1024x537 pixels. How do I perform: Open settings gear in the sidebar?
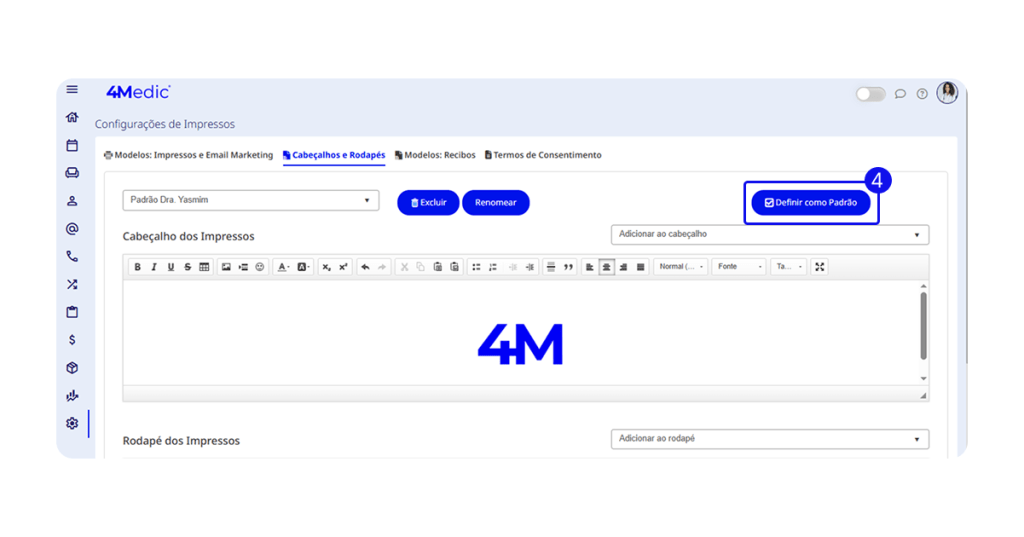[72, 423]
